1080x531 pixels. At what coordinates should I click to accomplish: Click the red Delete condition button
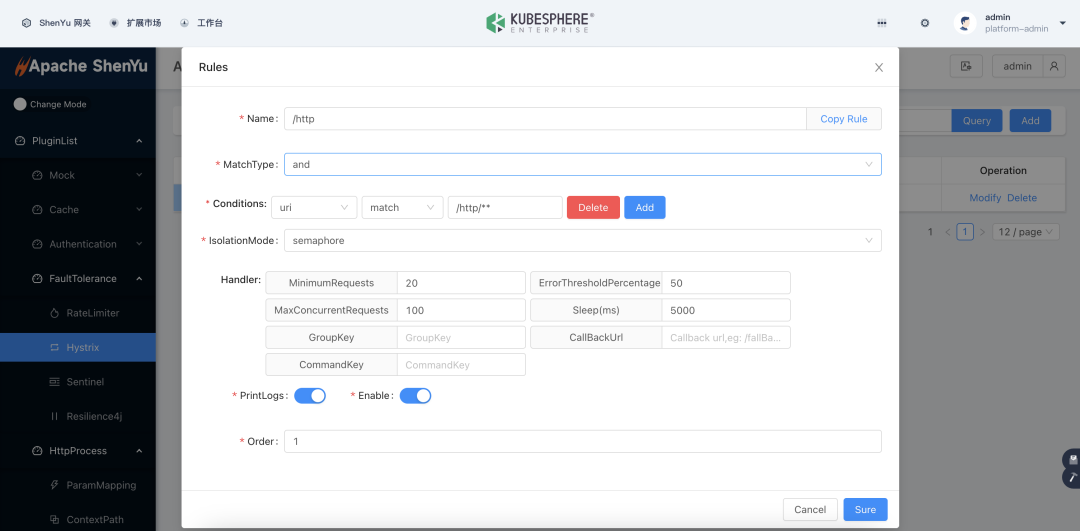(593, 207)
